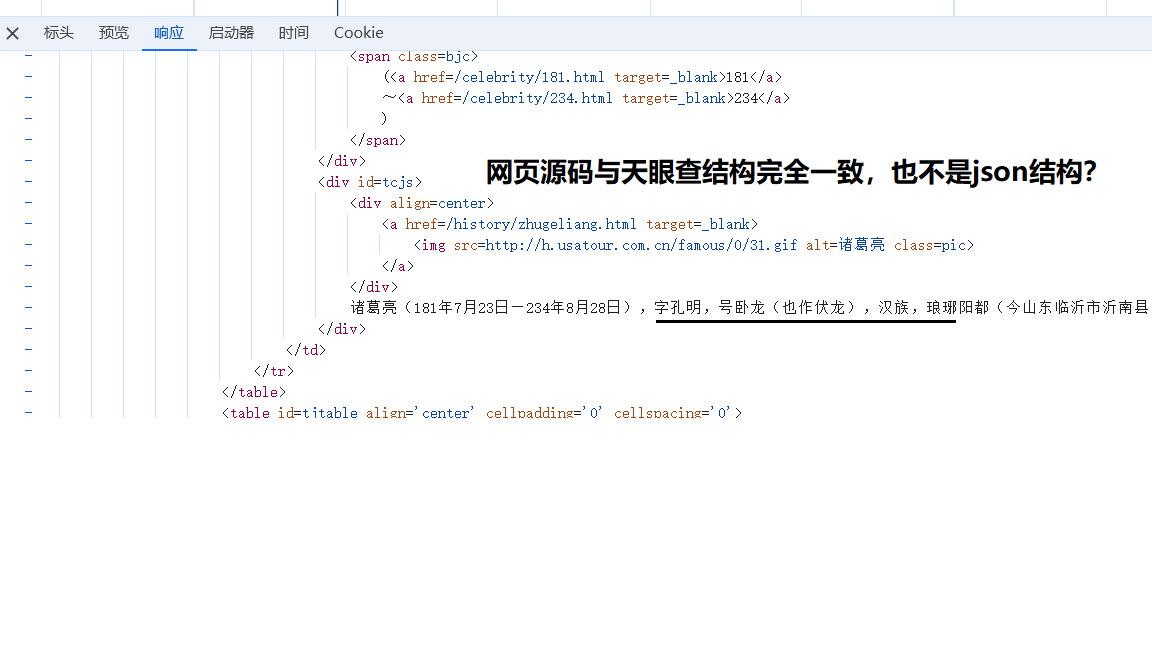
Task: Switch to the 时间 tab
Action: point(294,33)
